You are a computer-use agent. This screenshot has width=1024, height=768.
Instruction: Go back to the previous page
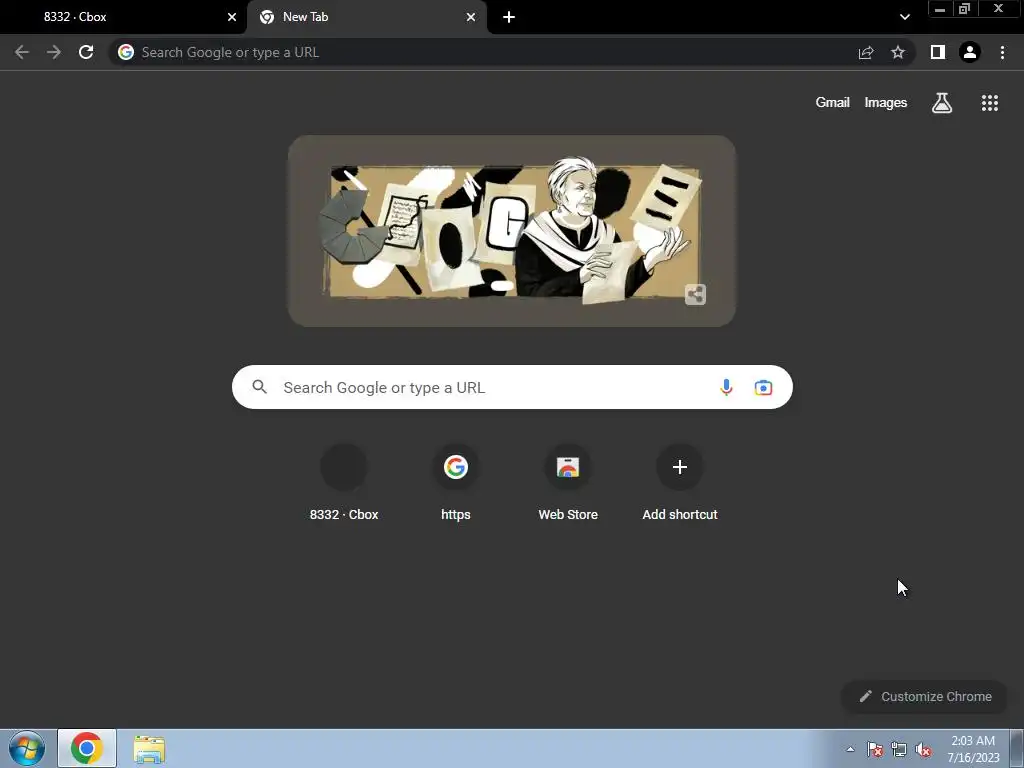(22, 52)
